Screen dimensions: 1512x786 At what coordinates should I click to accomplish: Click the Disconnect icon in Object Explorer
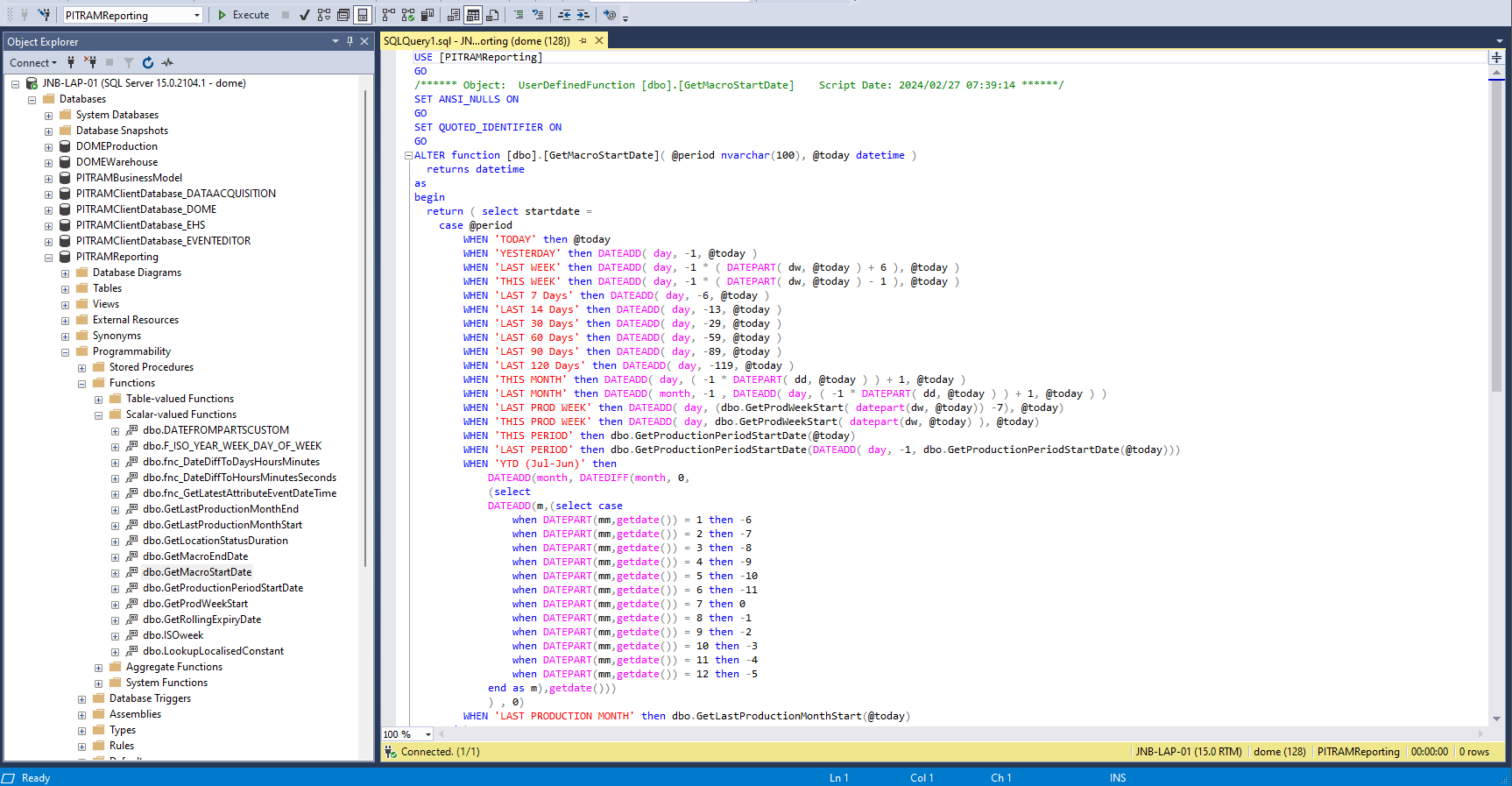[x=90, y=62]
